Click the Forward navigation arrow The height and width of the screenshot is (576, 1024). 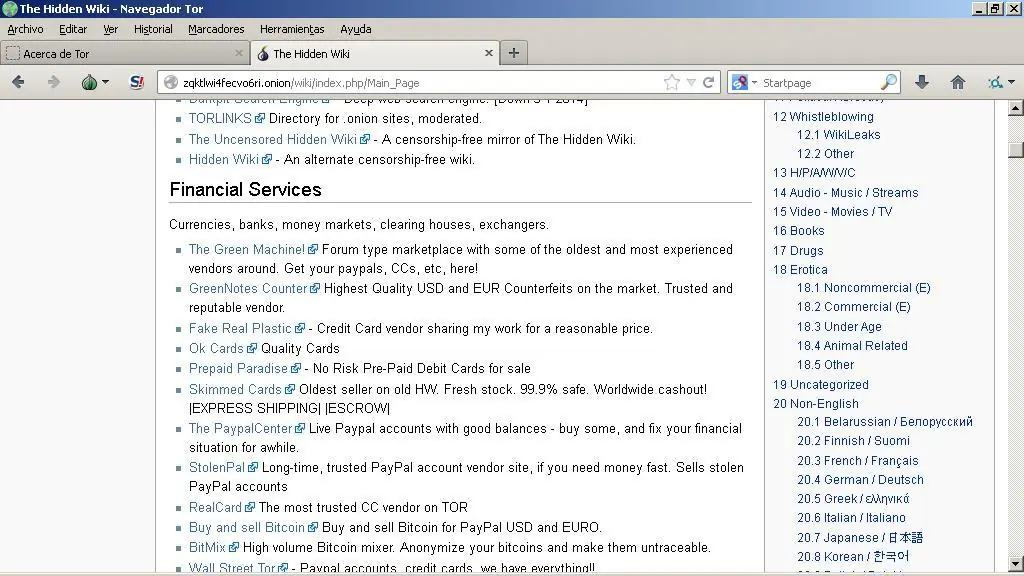click(54, 82)
